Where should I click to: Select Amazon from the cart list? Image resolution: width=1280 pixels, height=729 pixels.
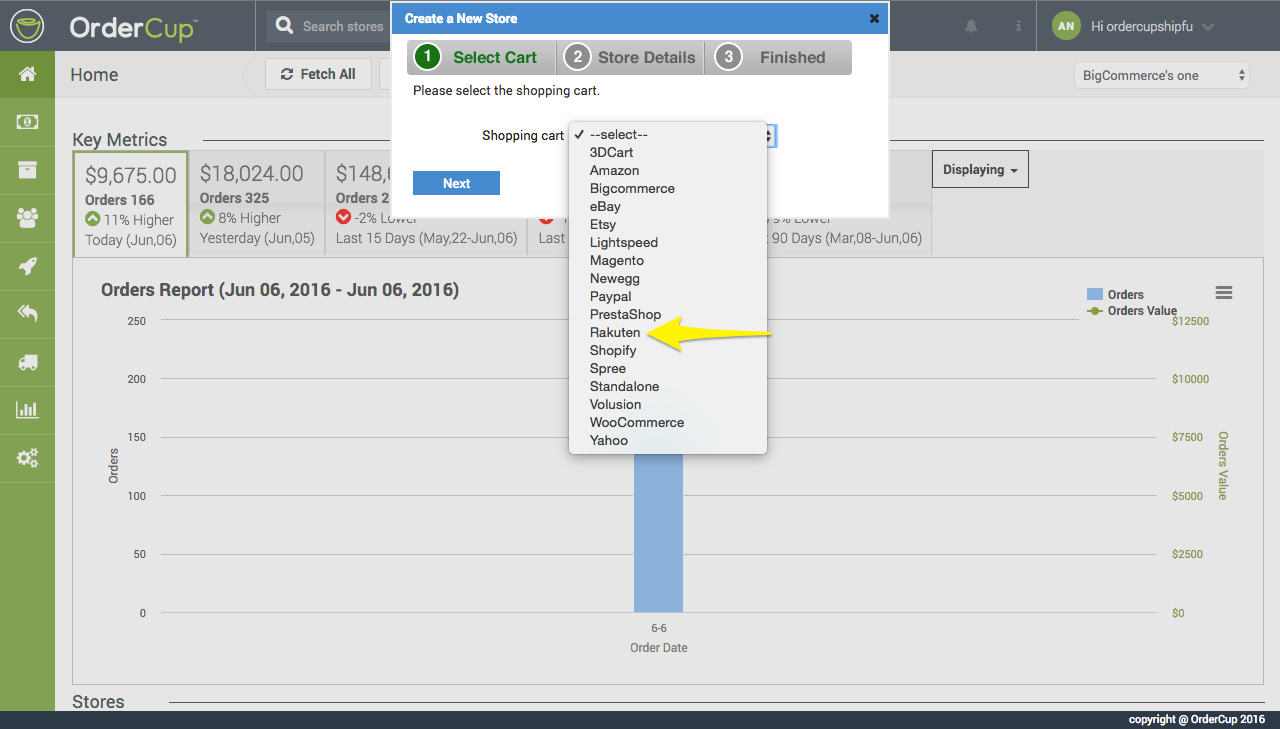[x=668, y=170]
